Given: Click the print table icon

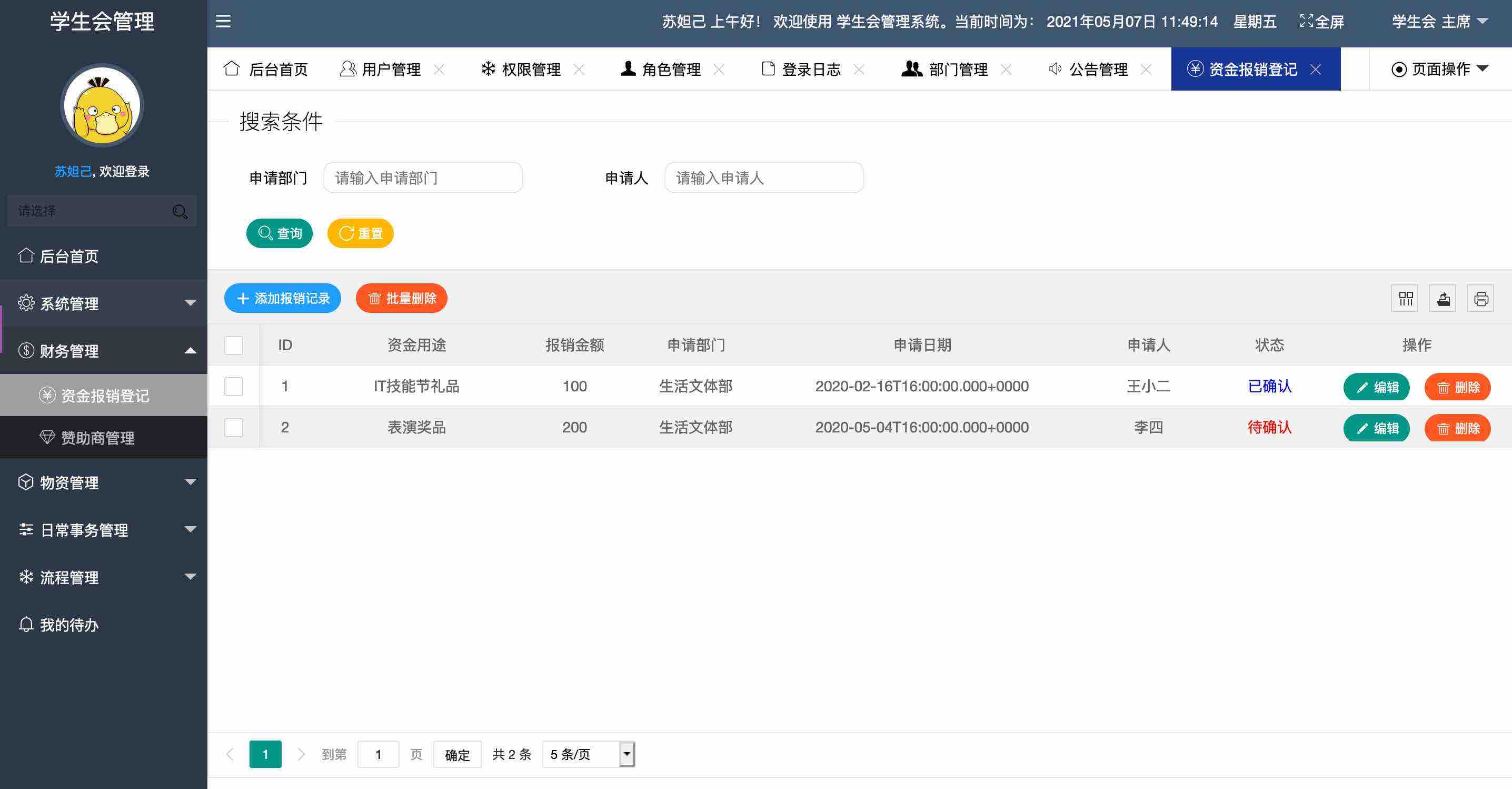Looking at the screenshot, I should (x=1481, y=299).
